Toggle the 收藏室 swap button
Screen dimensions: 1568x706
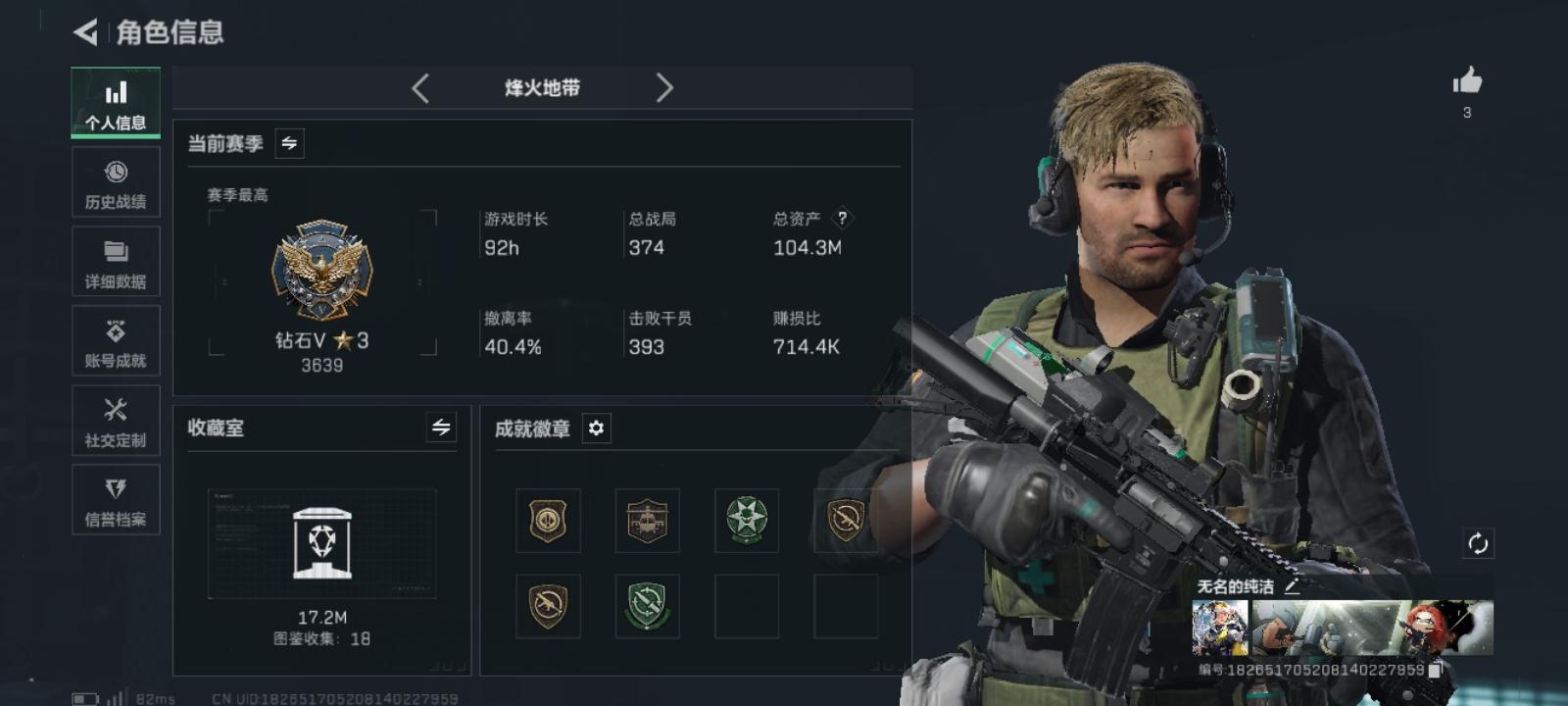click(x=441, y=428)
